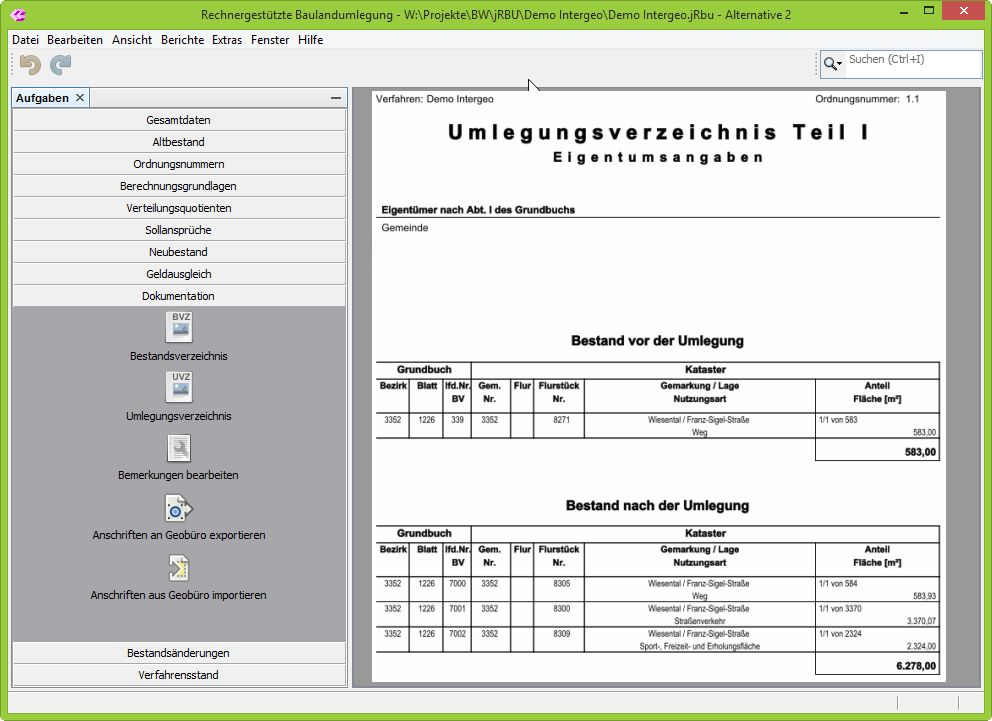Select the Verfahrensstand task
The image size is (992, 721).
tap(177, 673)
